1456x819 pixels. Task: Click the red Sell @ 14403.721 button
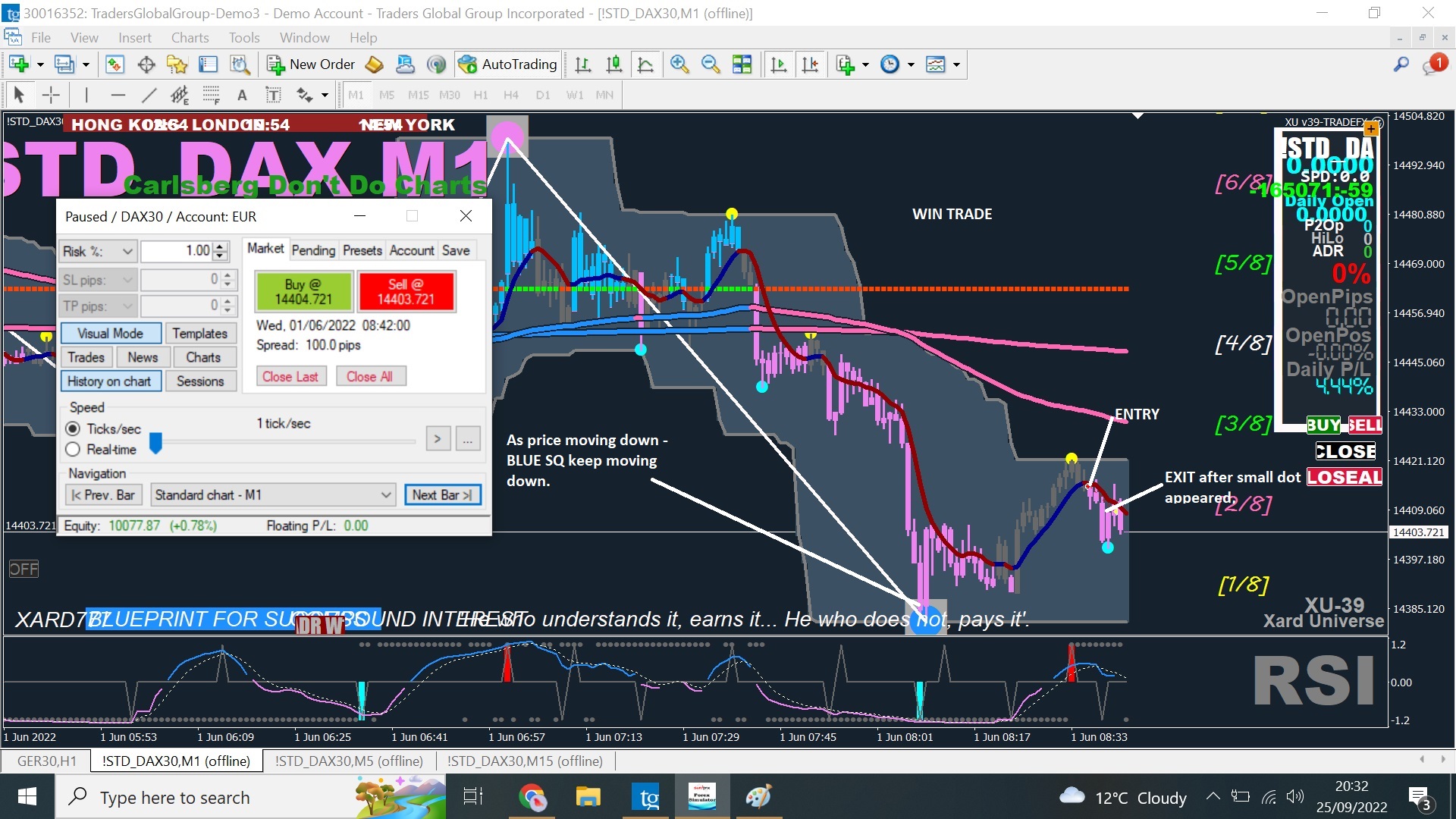coord(406,292)
